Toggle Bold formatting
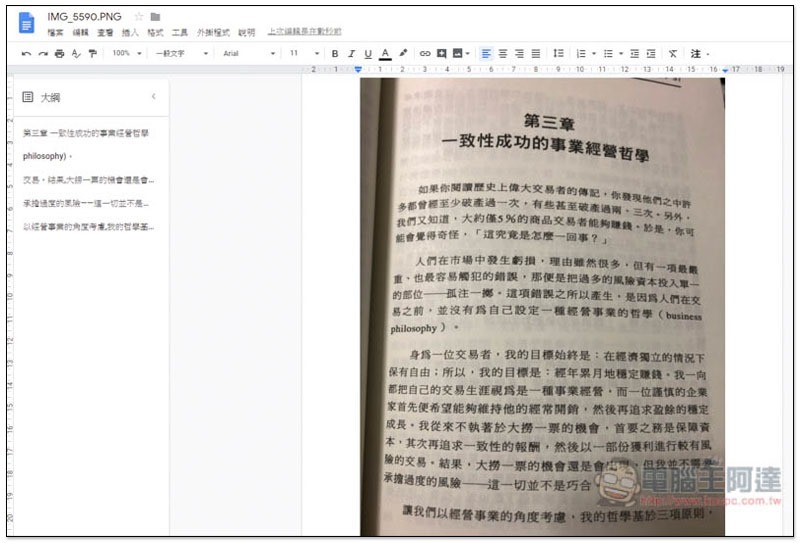Image resolution: width=800 pixels, height=543 pixels. pyautogui.click(x=335, y=53)
